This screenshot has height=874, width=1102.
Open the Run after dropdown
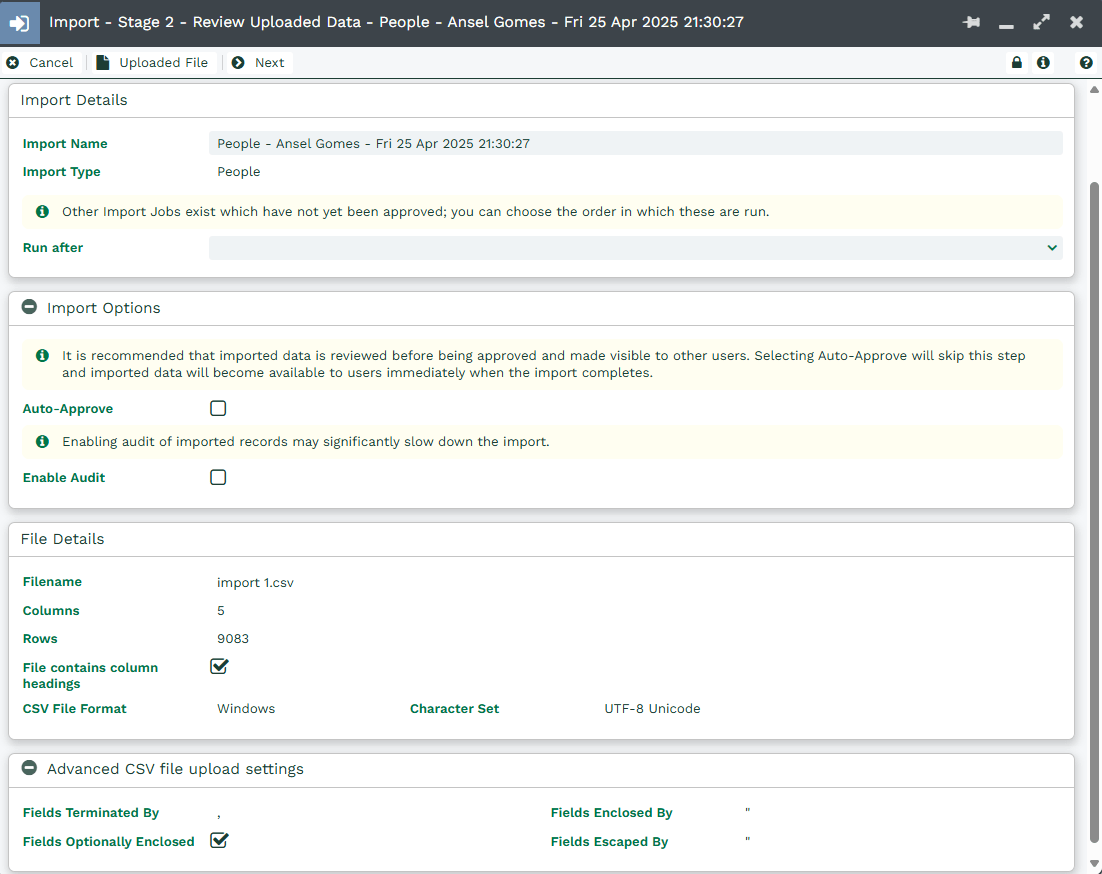click(635, 247)
